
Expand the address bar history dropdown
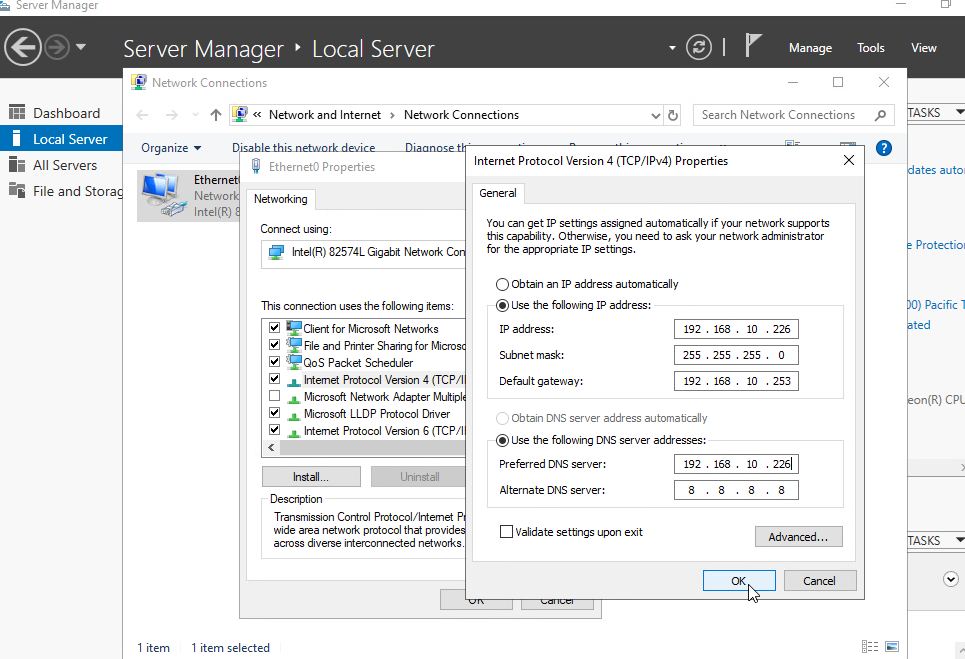point(655,115)
